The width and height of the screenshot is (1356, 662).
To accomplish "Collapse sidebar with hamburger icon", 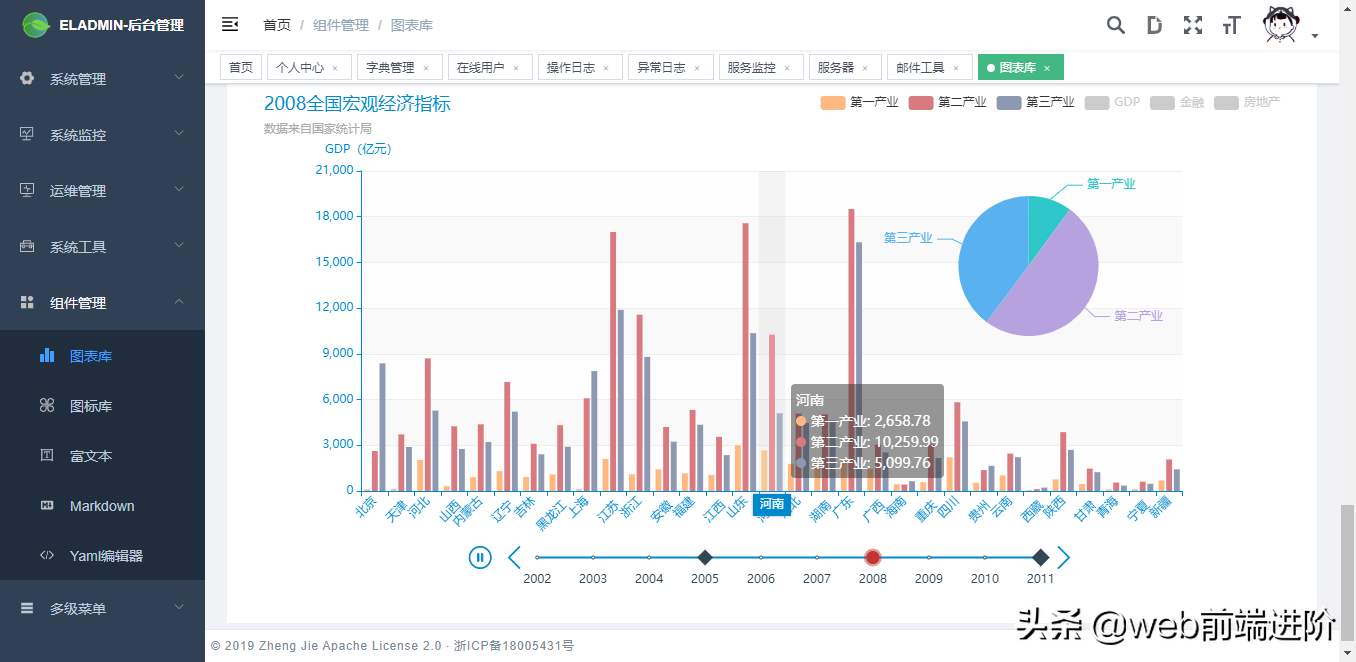I will [x=230, y=24].
